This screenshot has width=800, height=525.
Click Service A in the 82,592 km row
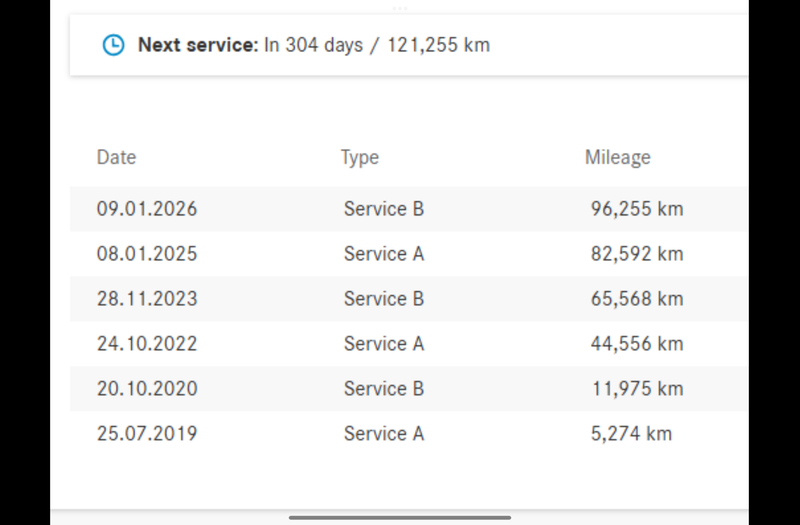(x=384, y=254)
